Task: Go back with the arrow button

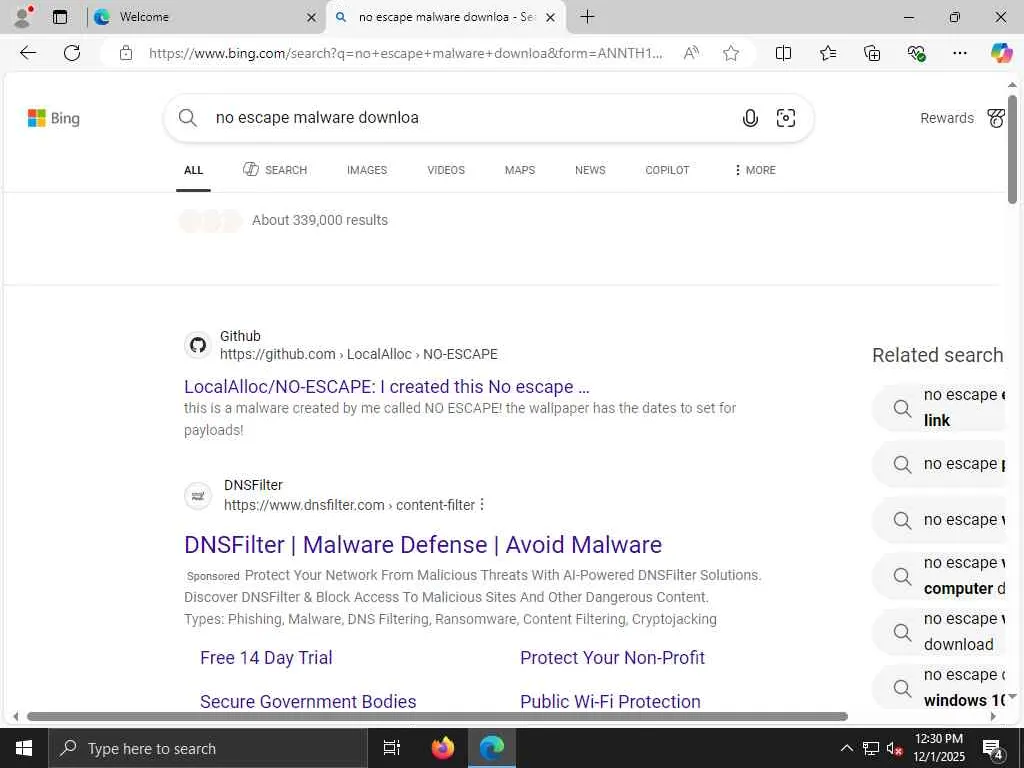Action: click(x=27, y=53)
